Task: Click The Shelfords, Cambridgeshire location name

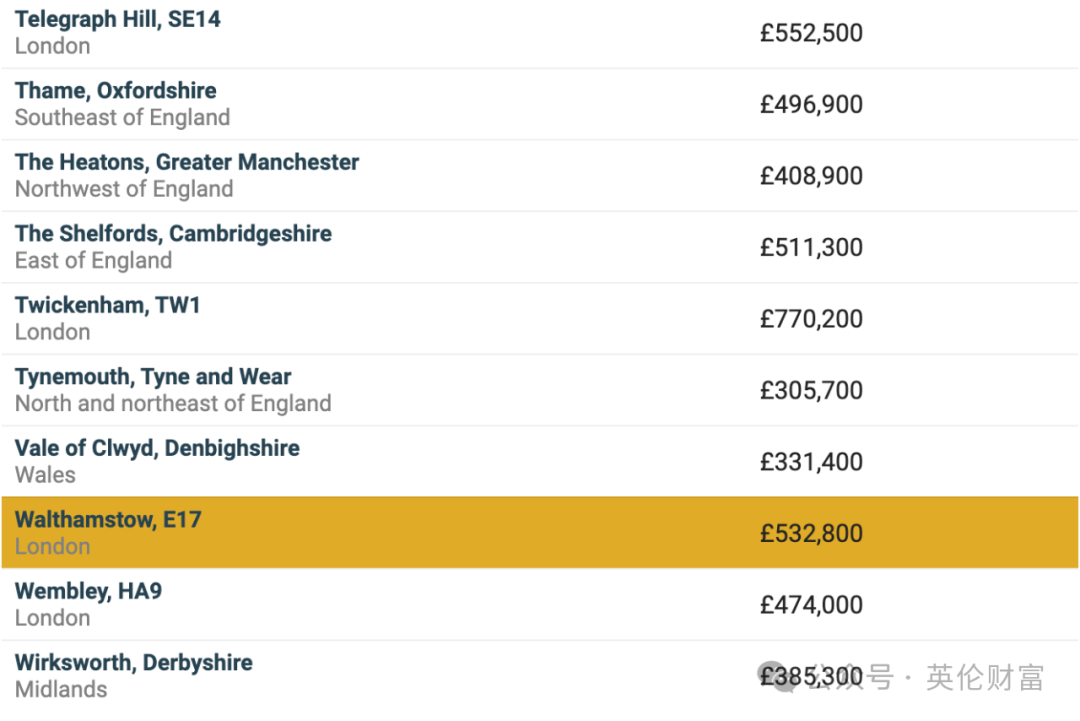Action: coord(173,233)
